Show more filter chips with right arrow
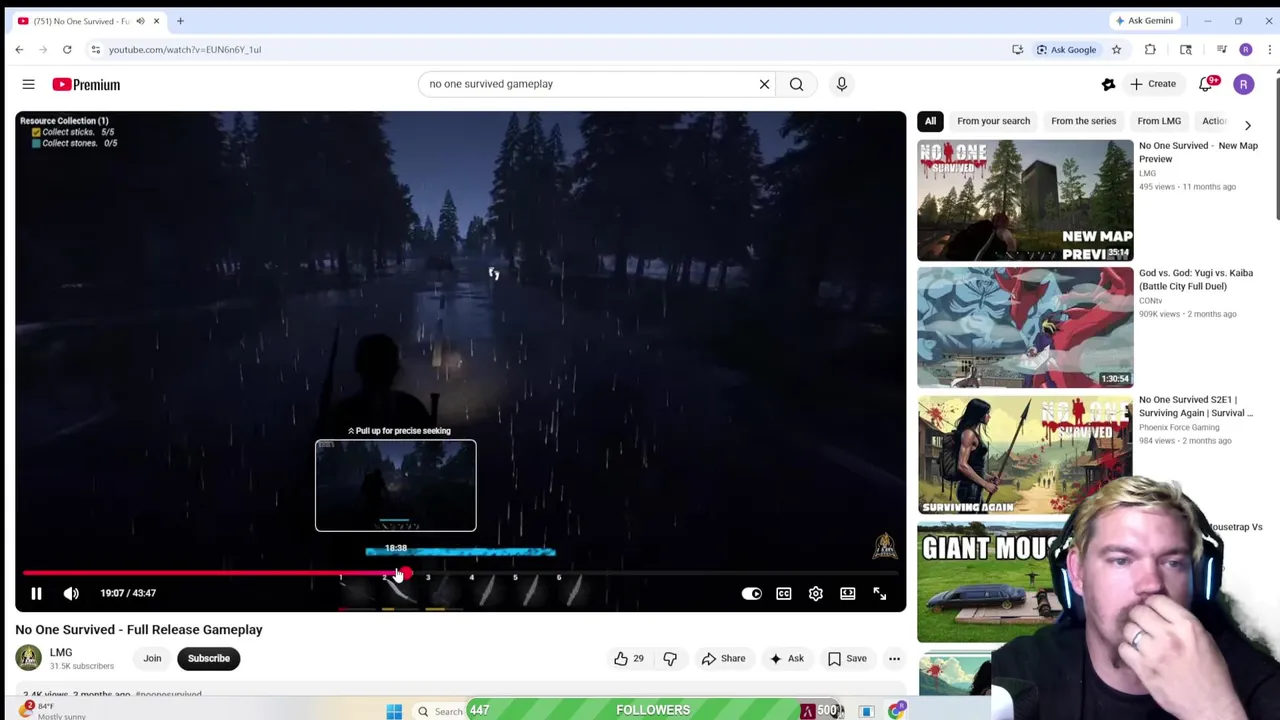This screenshot has width=1280, height=720. pyautogui.click(x=1247, y=125)
